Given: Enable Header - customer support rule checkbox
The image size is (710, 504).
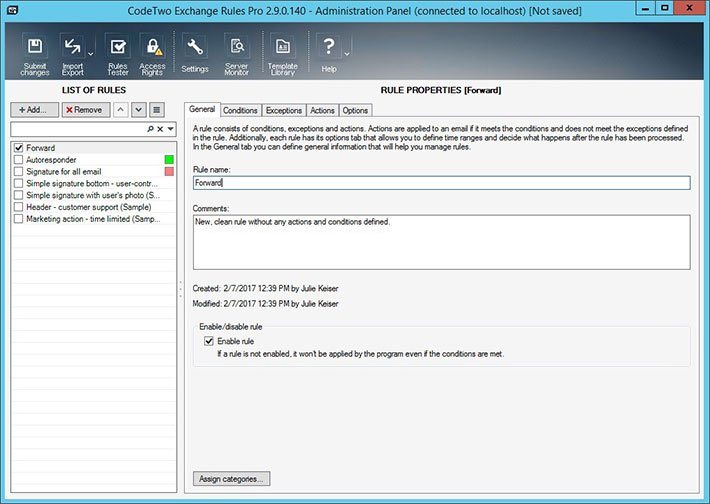Looking at the screenshot, I should (19, 206).
